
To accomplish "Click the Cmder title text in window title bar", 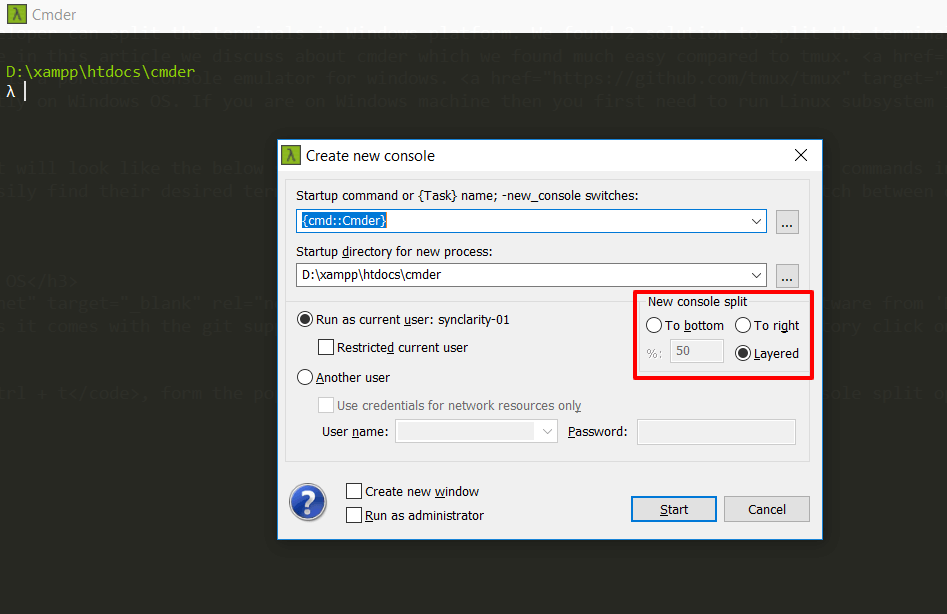I will pos(54,14).
